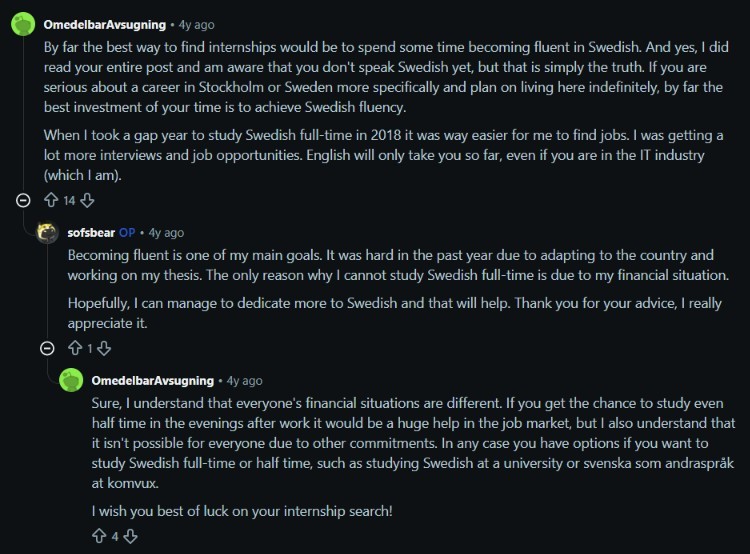Select the vote count 14 on top comment
Image resolution: width=750 pixels, height=554 pixels.
click(x=69, y=200)
